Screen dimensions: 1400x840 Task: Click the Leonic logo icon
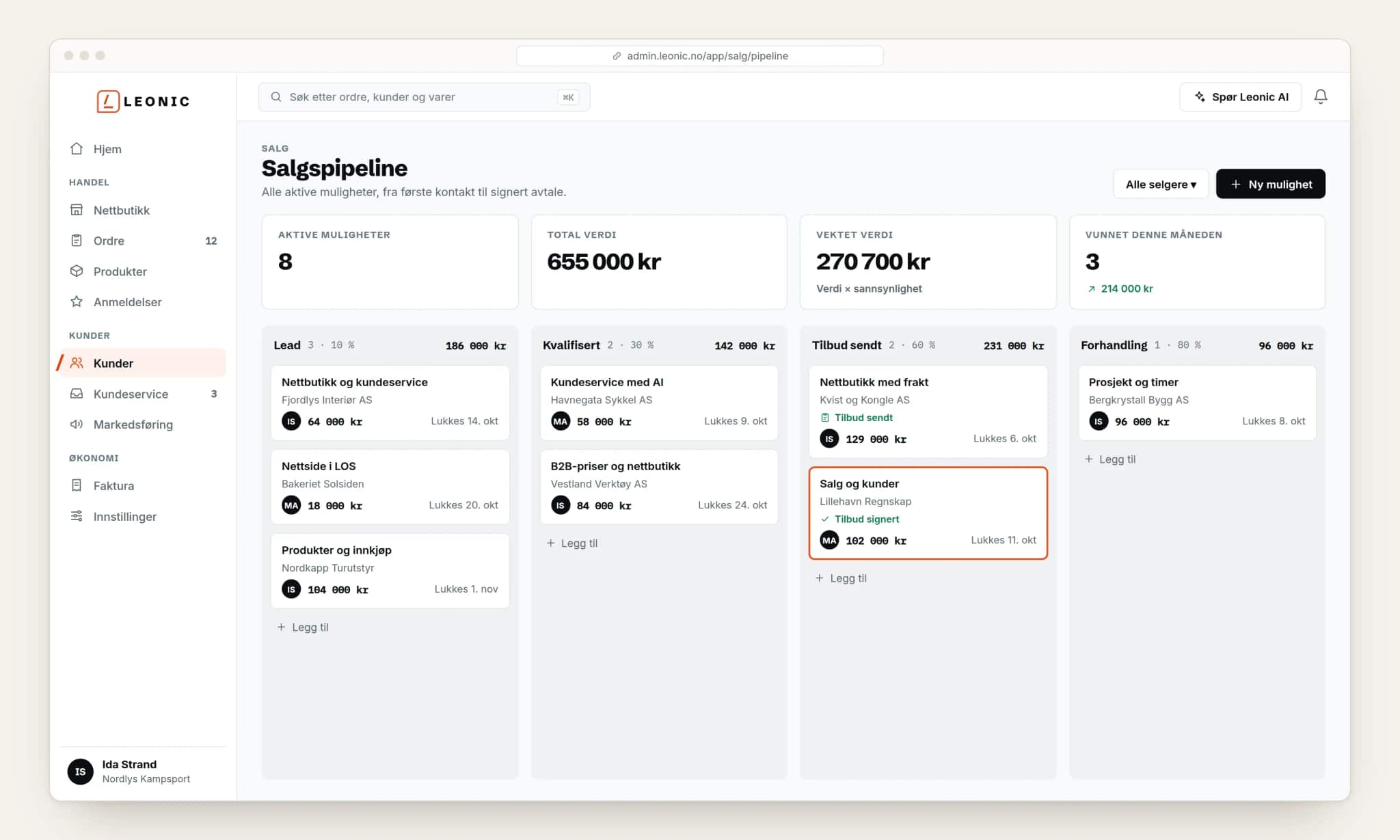click(x=108, y=101)
